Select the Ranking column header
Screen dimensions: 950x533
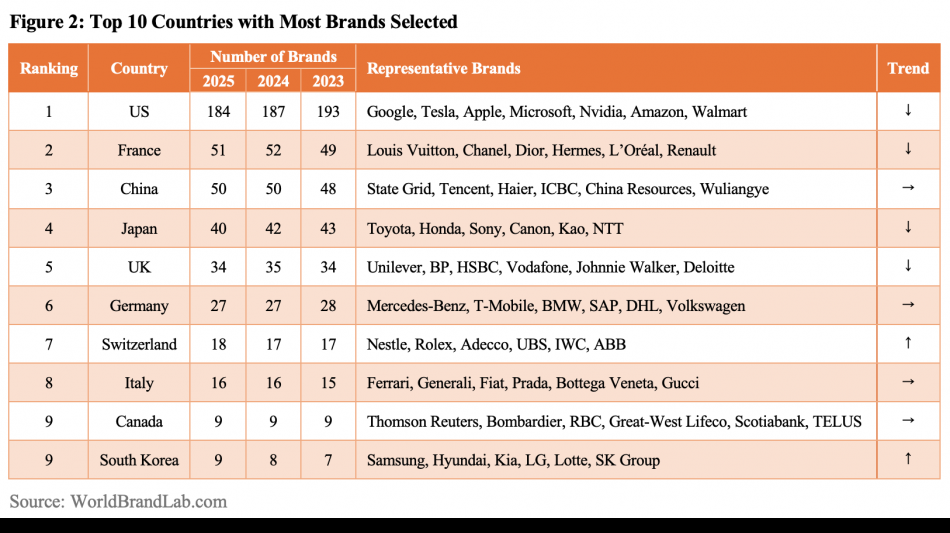[48, 68]
